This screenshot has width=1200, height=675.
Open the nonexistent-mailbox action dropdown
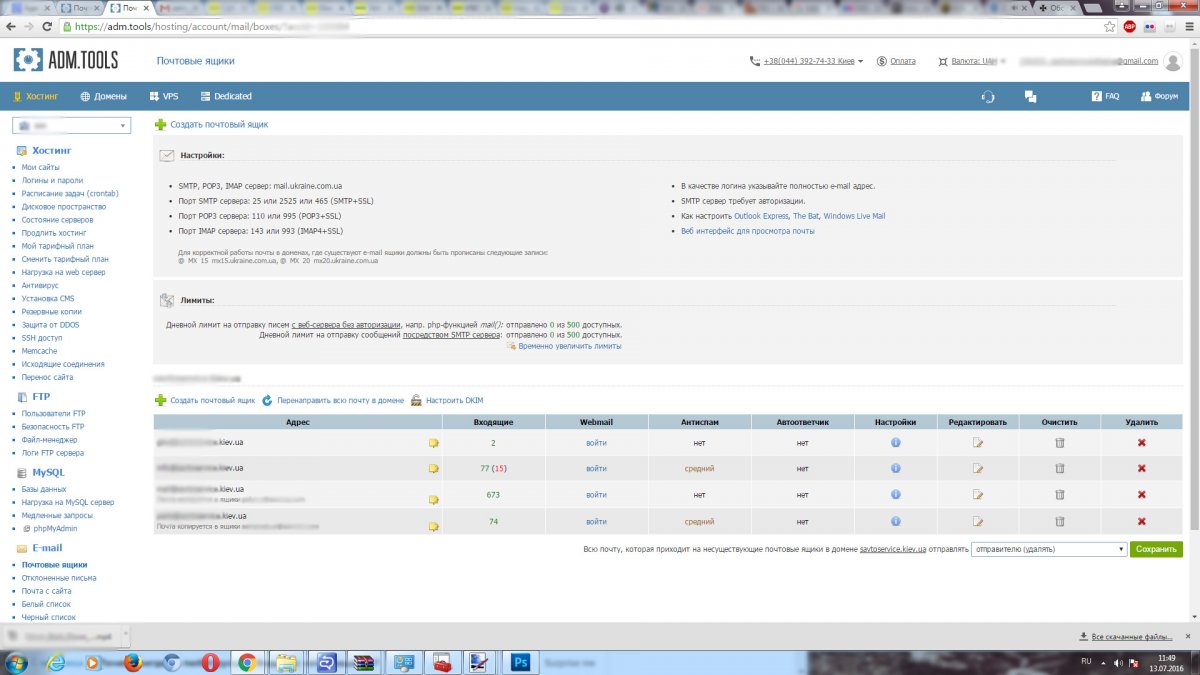1049,549
